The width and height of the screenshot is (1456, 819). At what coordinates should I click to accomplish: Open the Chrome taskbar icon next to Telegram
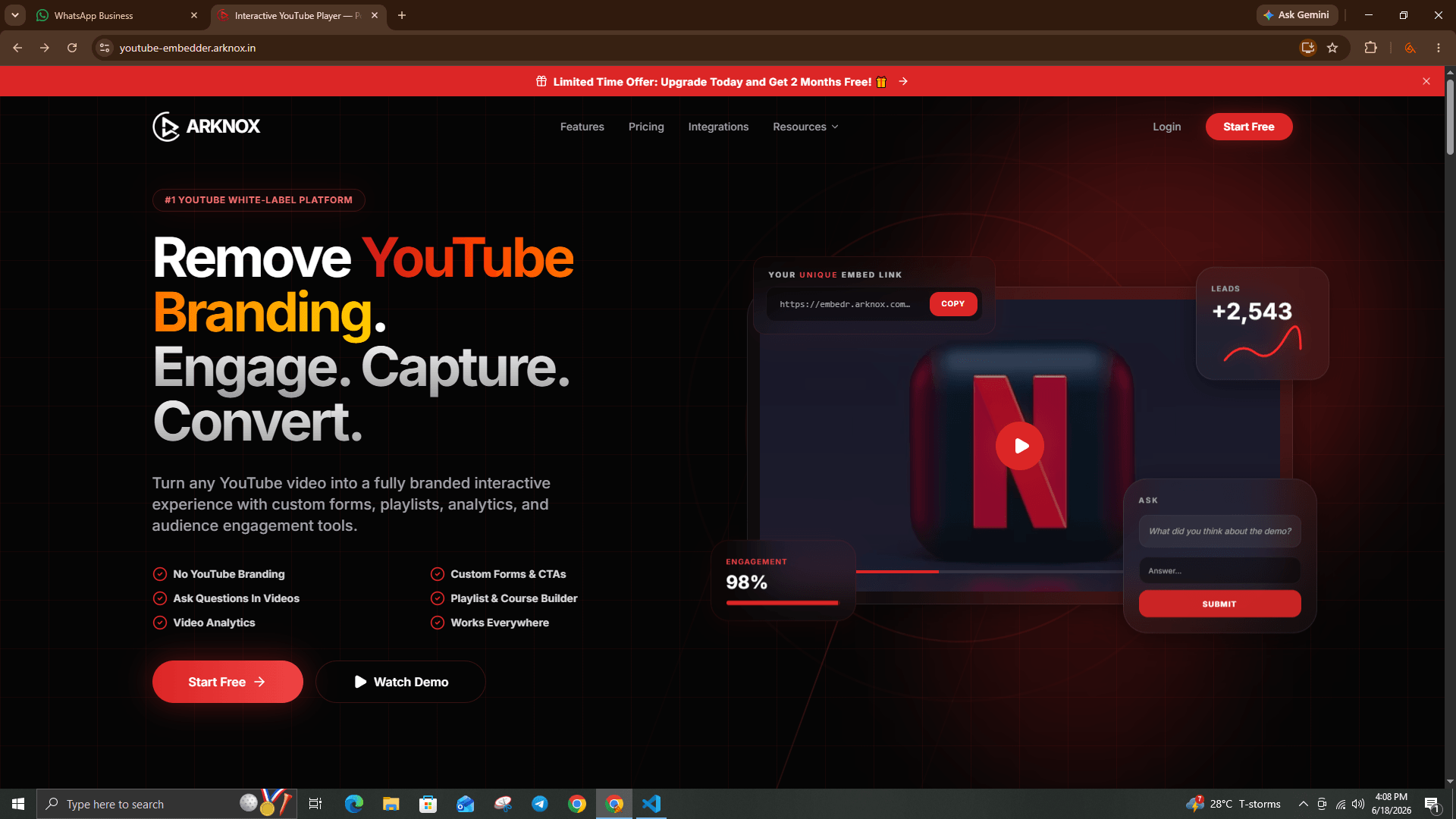(577, 804)
